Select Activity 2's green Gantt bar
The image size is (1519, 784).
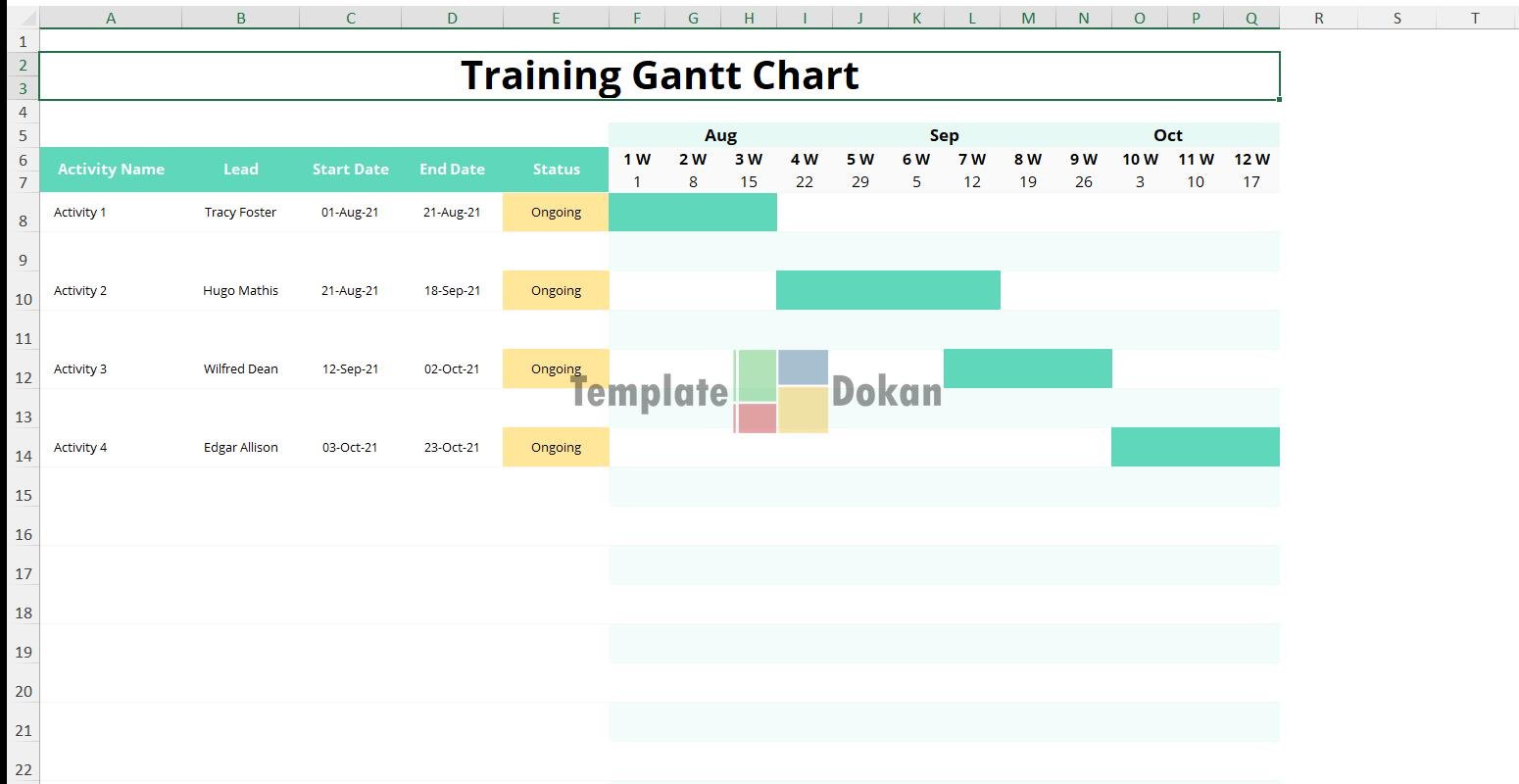pos(888,290)
